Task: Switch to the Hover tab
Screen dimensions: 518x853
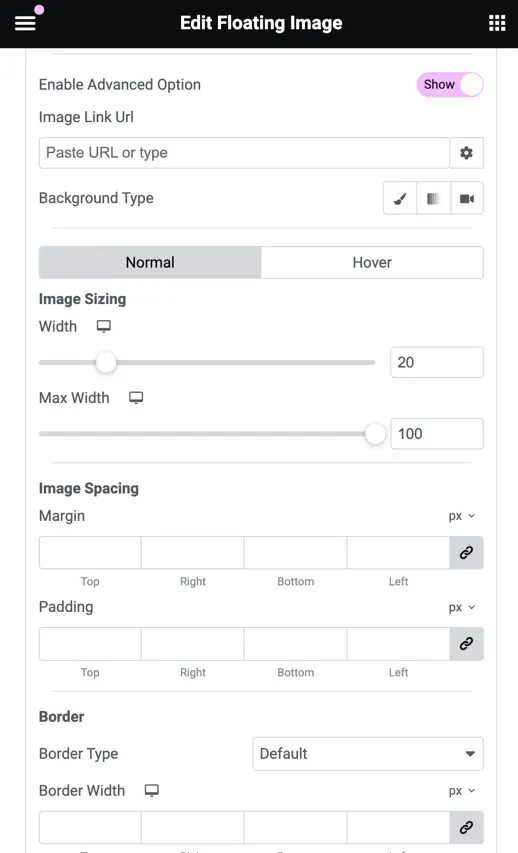Action: pos(372,263)
